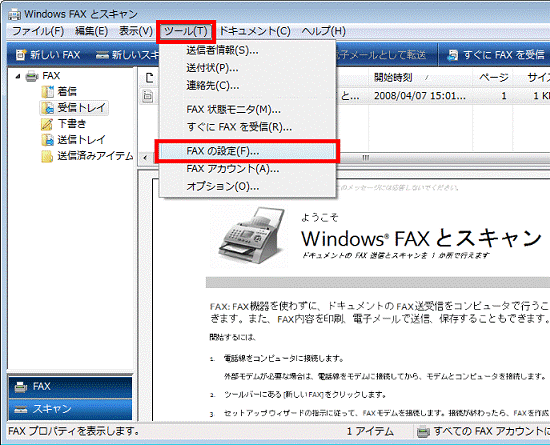Open the 編集(E) menu

coord(91,31)
